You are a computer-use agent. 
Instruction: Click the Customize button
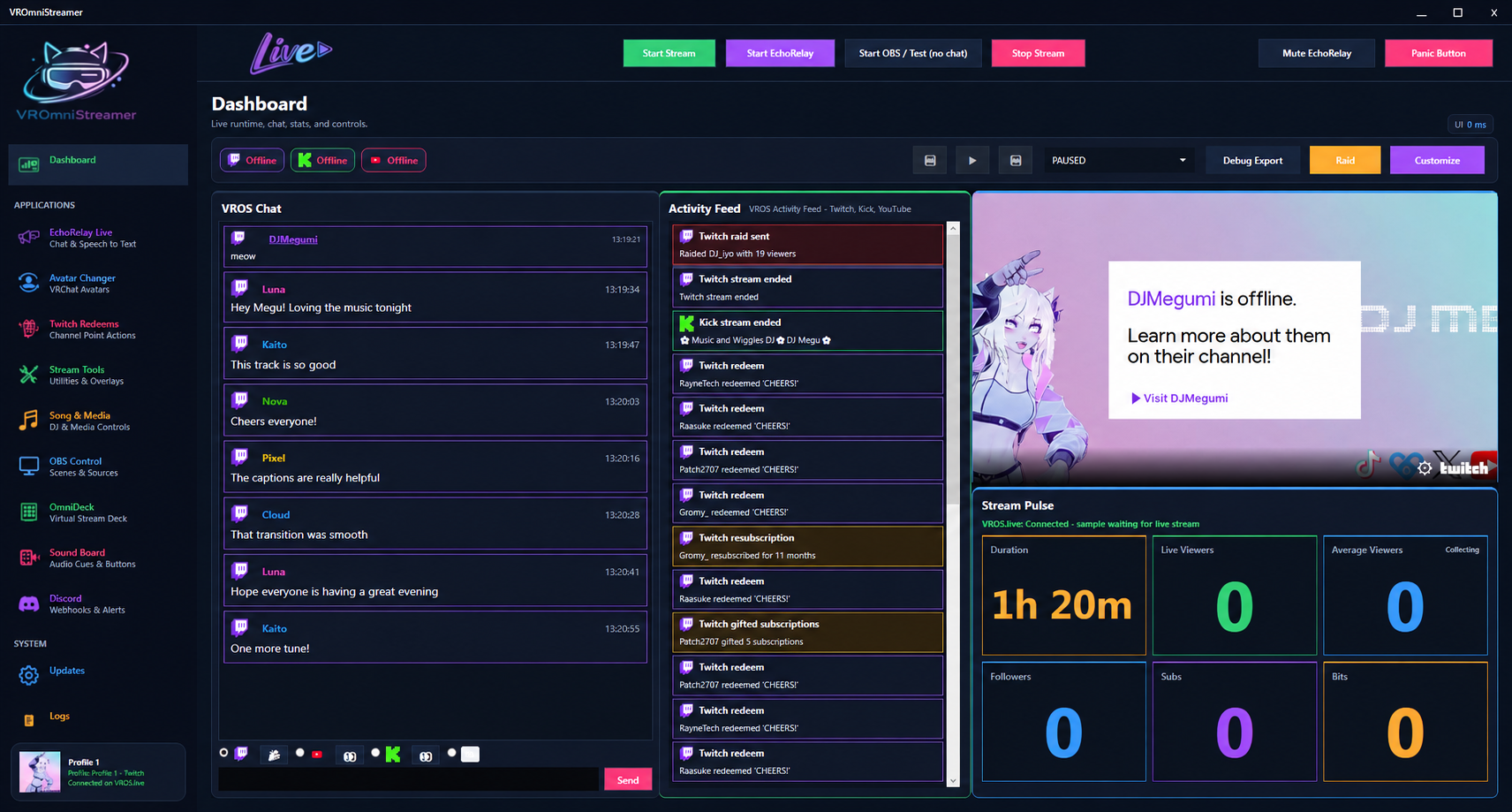tap(1437, 161)
